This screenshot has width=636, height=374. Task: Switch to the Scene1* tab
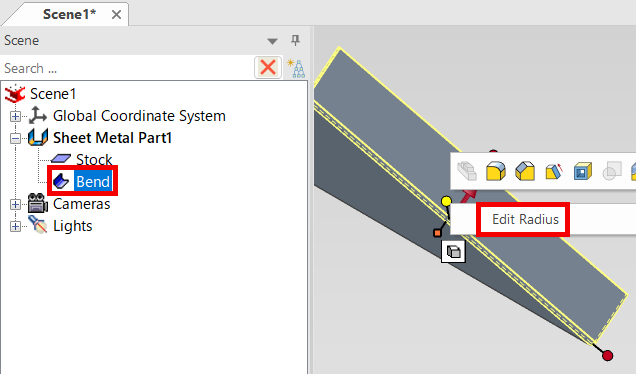[x=70, y=14]
